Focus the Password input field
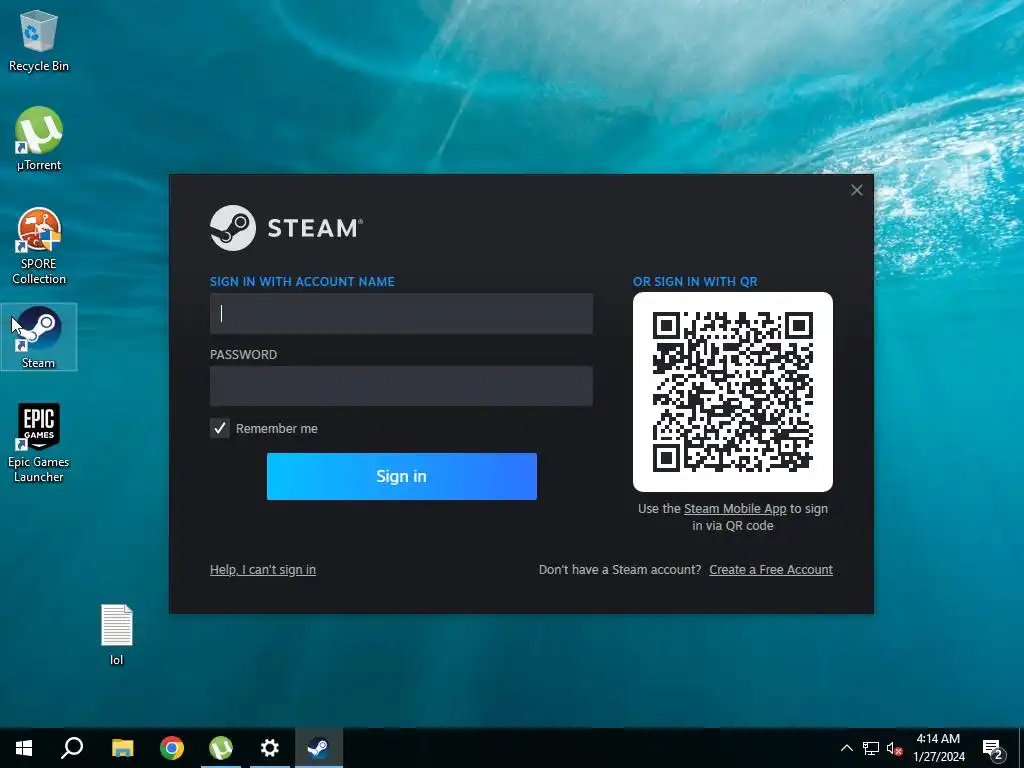The height and width of the screenshot is (768, 1024). point(401,386)
